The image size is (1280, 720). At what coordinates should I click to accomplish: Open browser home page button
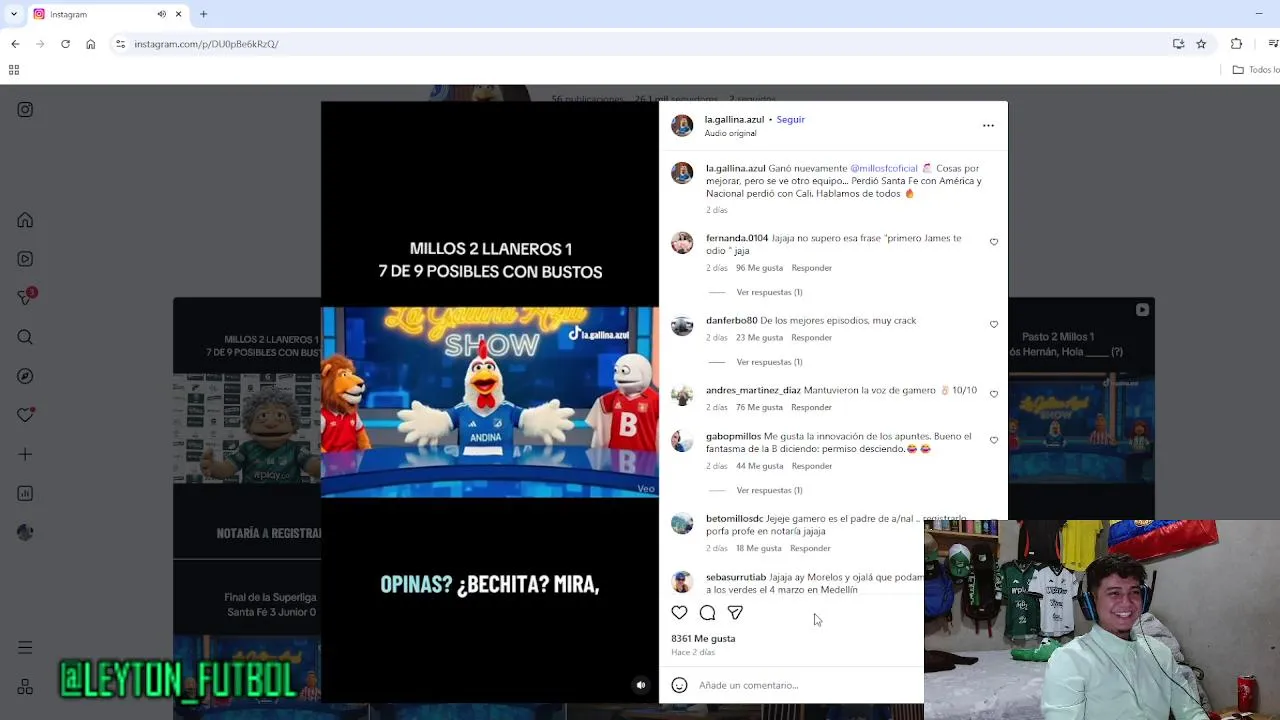coord(90,44)
